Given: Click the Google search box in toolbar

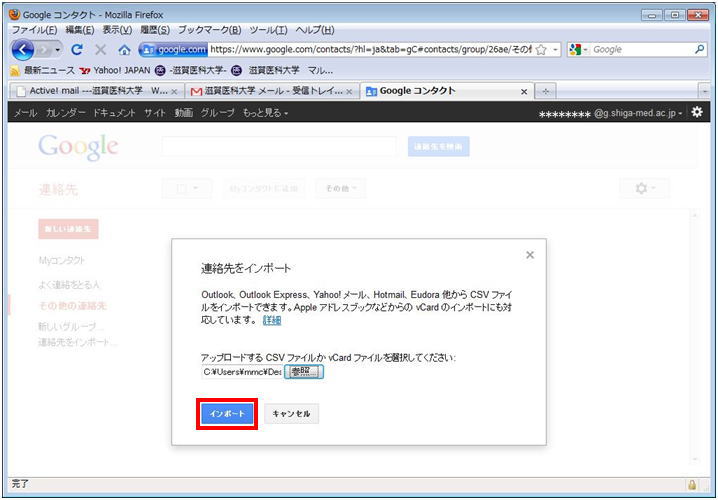Looking at the screenshot, I should click(642, 49).
